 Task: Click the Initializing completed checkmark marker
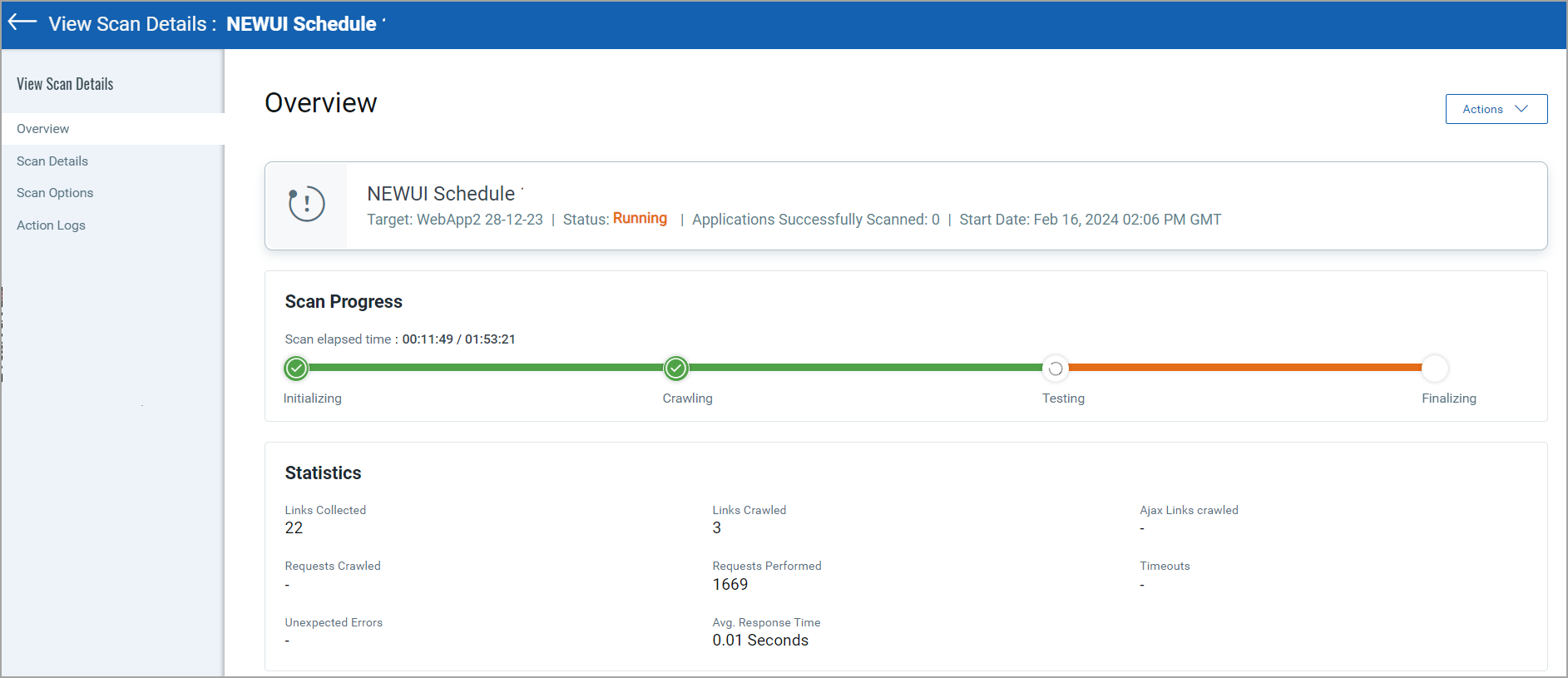296,368
